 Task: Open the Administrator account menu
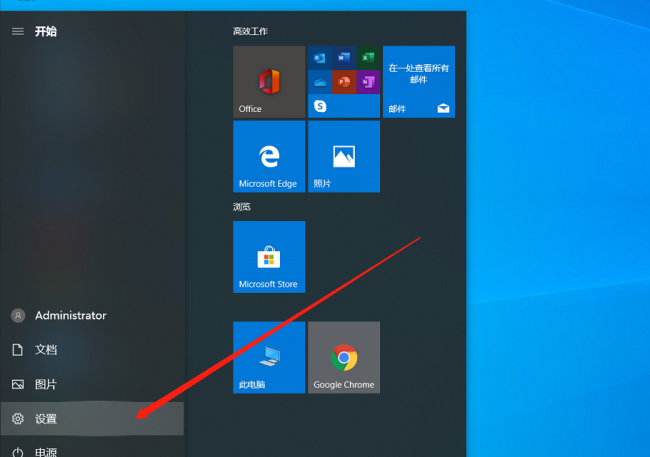click(x=92, y=316)
